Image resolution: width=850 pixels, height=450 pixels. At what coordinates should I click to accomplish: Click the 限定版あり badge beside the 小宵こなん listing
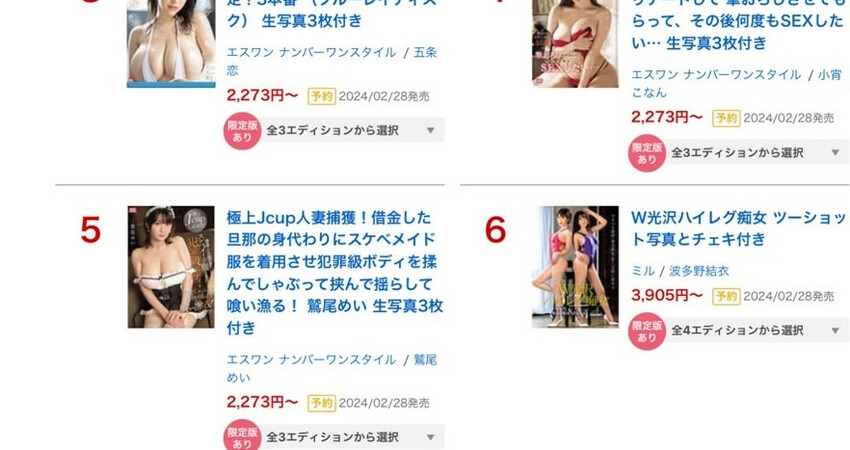(647, 153)
